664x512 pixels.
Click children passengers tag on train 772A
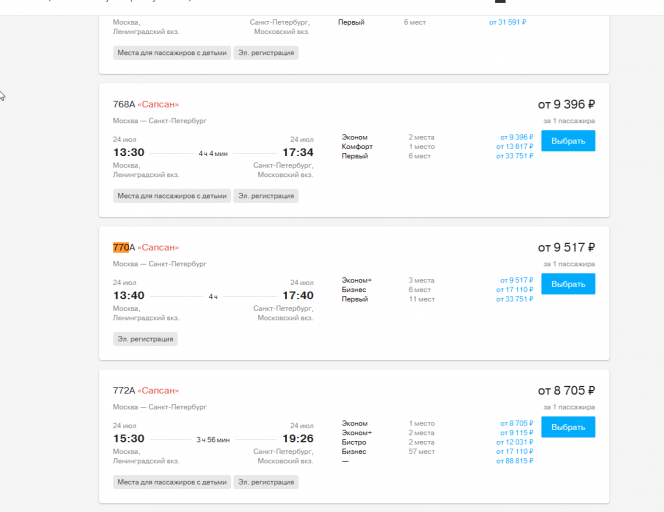172,482
